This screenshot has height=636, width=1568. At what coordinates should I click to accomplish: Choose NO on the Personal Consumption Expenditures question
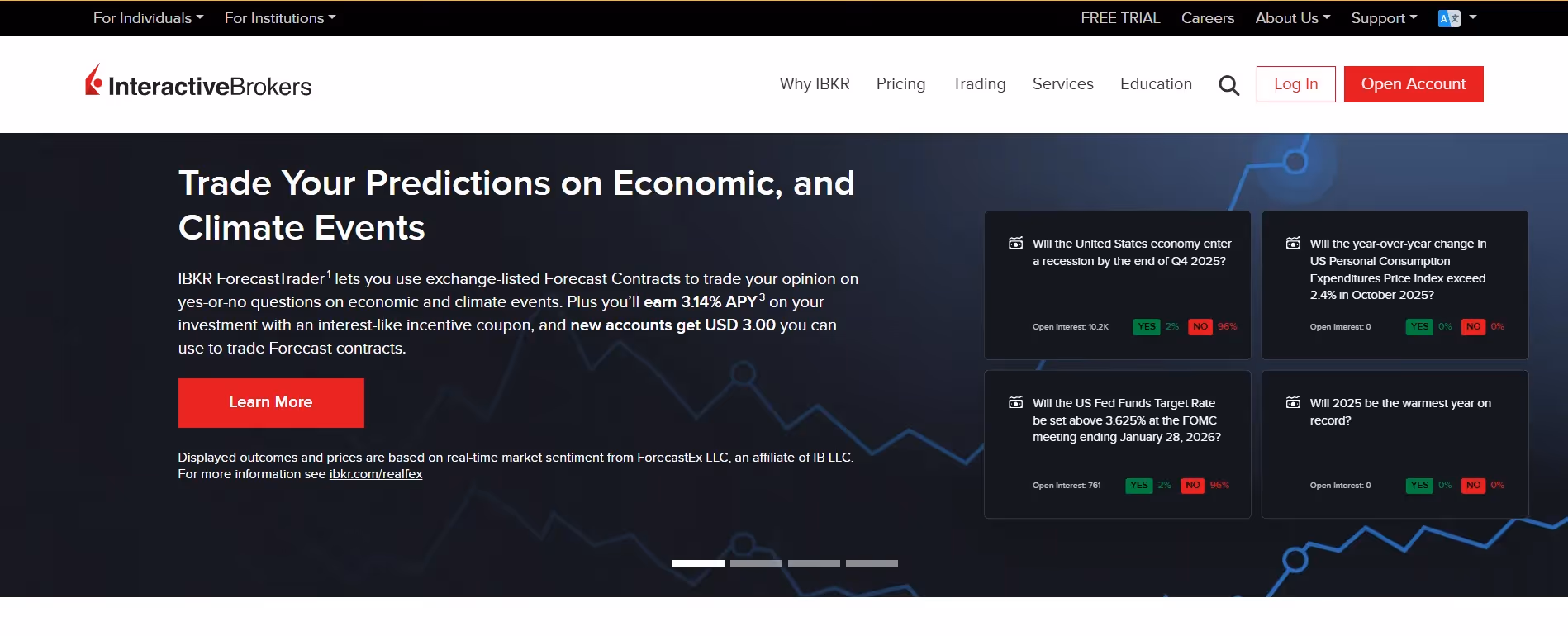(x=1473, y=327)
